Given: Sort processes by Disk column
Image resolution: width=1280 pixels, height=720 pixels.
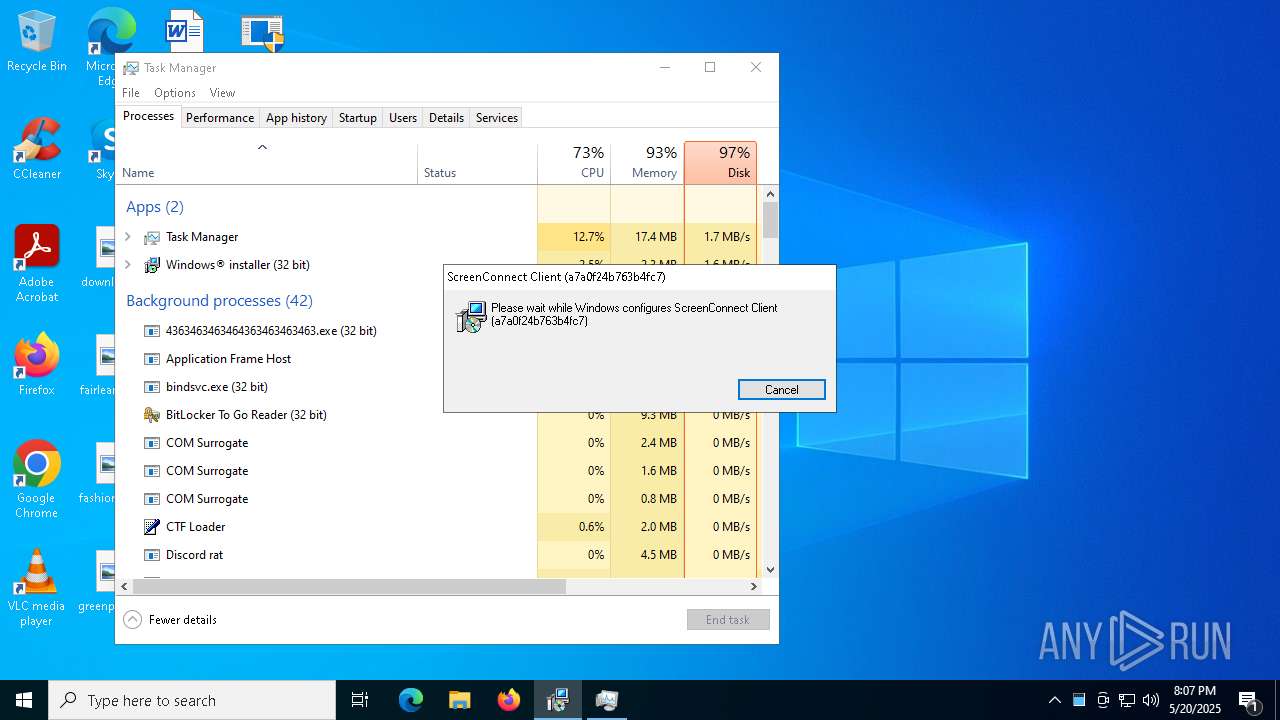Looking at the screenshot, I should coord(720,163).
